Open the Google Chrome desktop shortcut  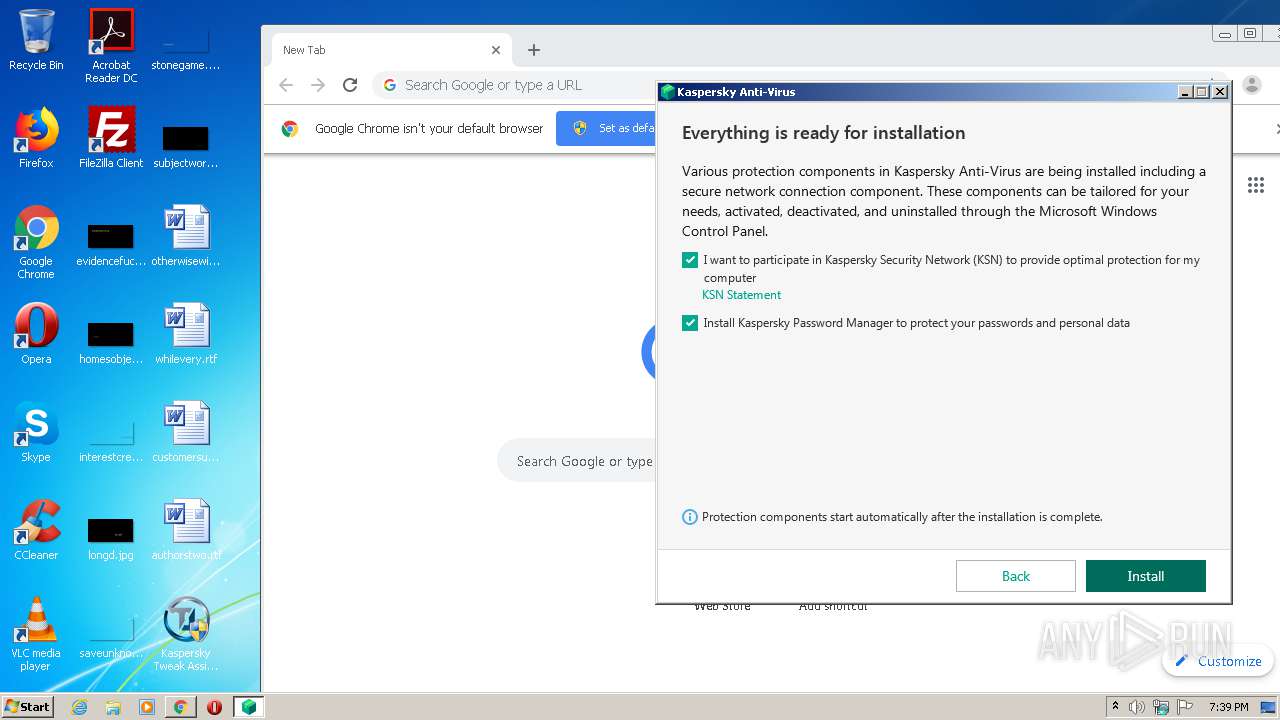tap(36, 242)
